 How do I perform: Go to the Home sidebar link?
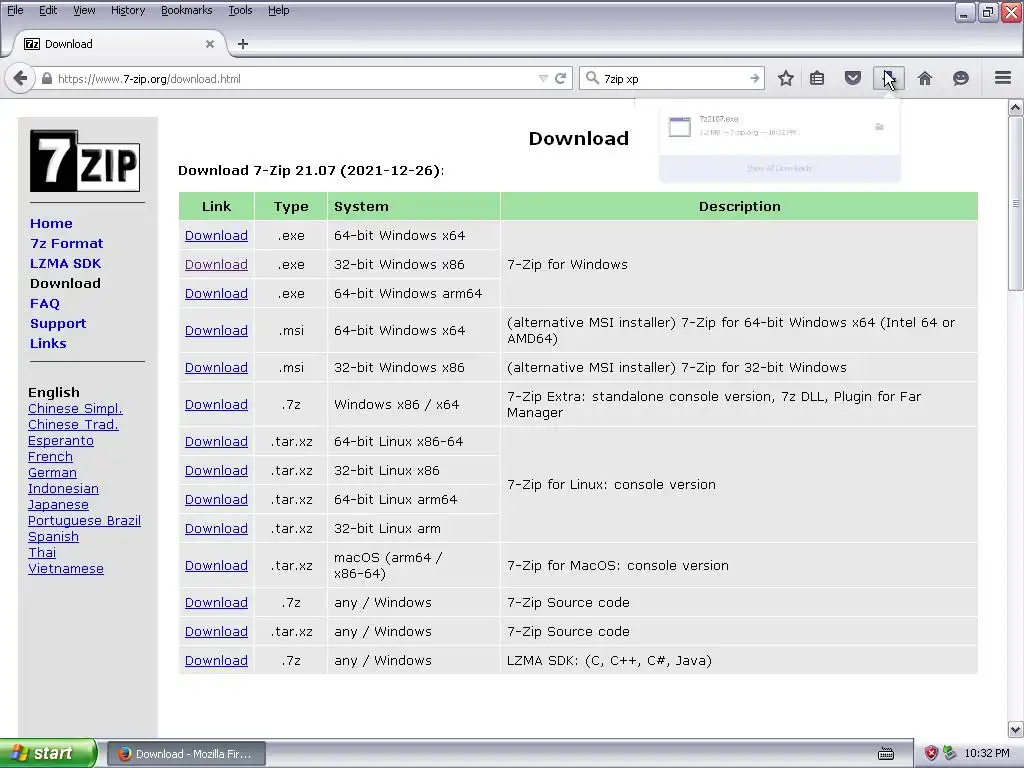(x=51, y=223)
